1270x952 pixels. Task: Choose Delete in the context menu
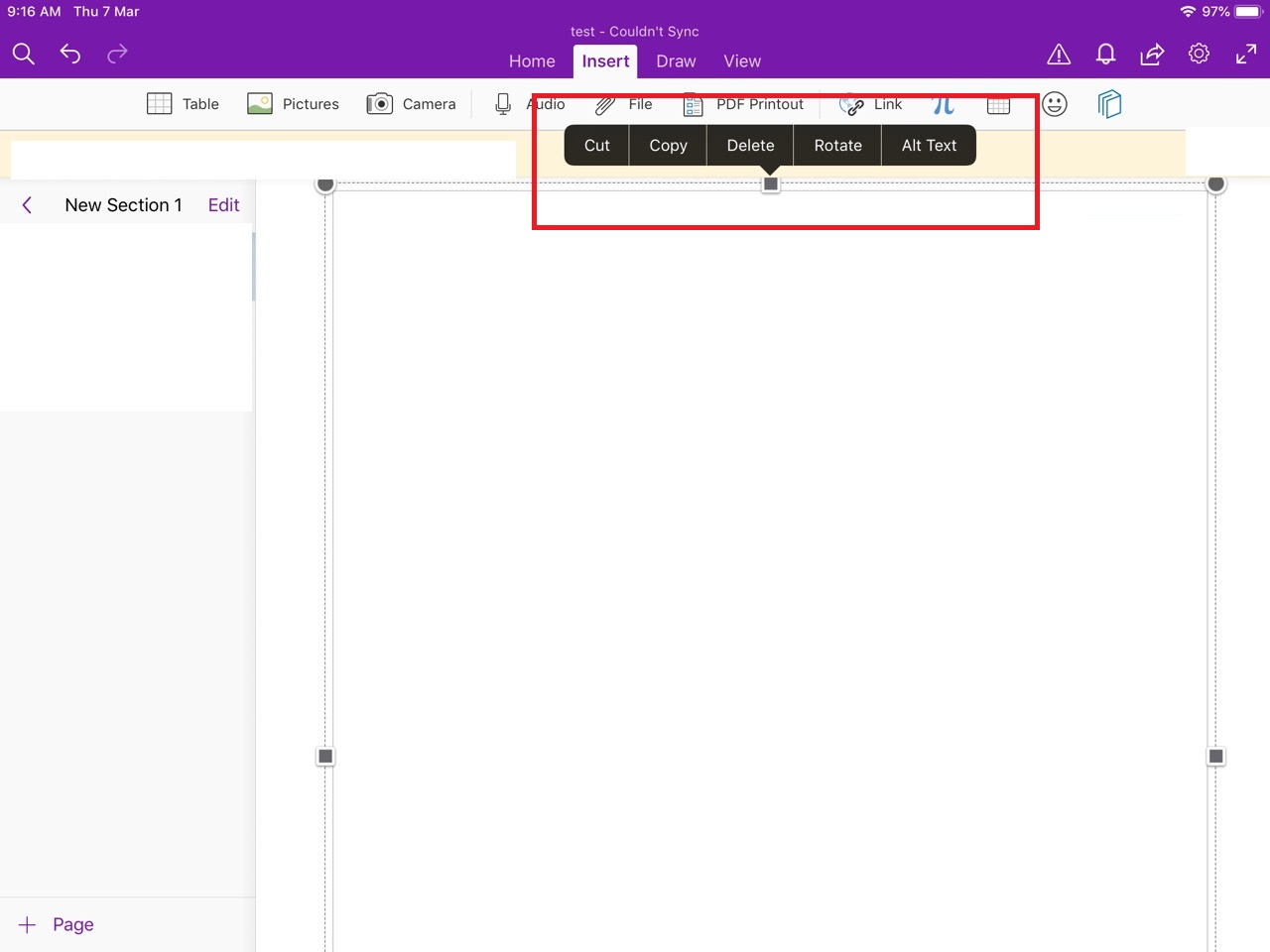tap(750, 145)
